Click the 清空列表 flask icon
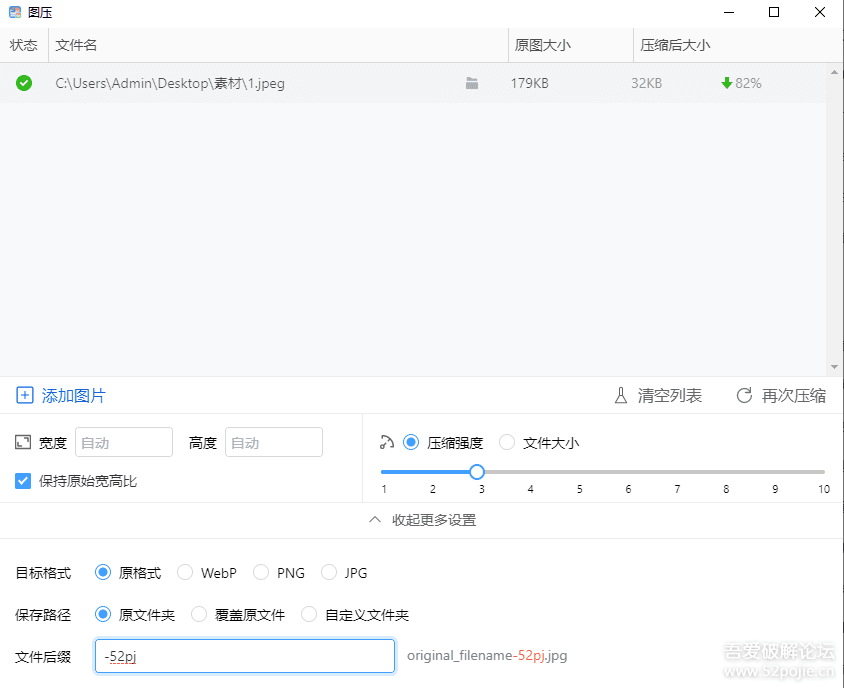 621,396
